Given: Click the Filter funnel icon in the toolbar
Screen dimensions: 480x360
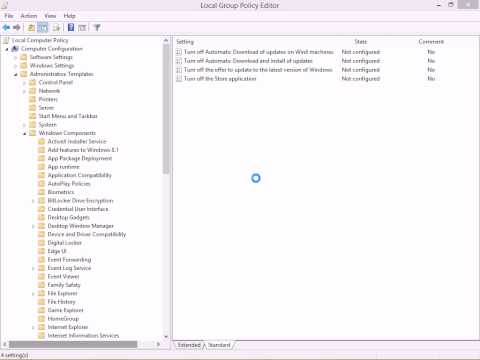Looking at the screenshot, I should tap(97, 28).
